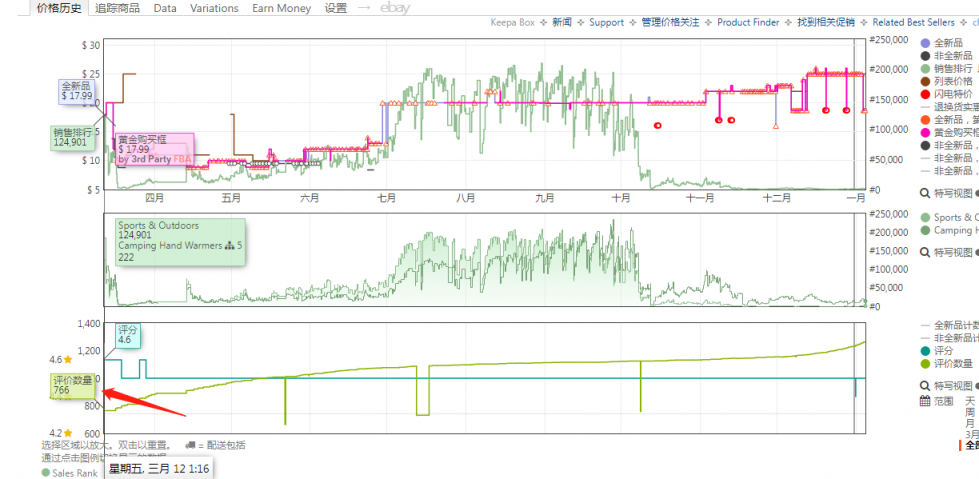979x479 pixels.
Task: Click the 特写视图 magnifier in the category legend
Action: 925,252
